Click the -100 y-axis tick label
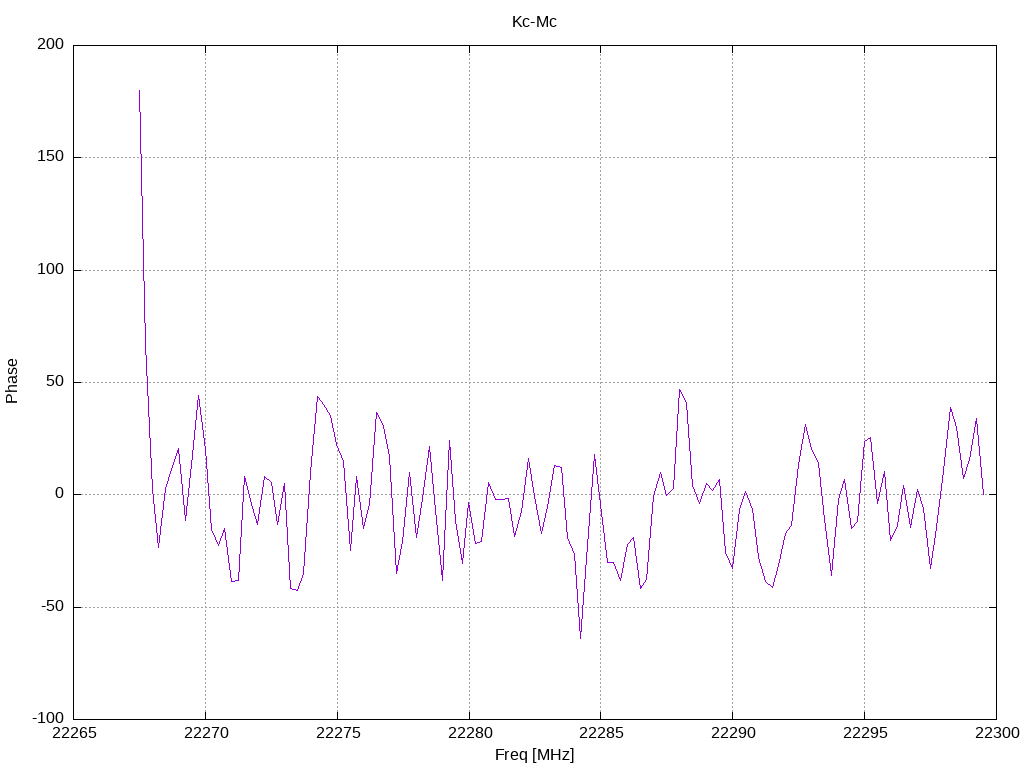 48,718
